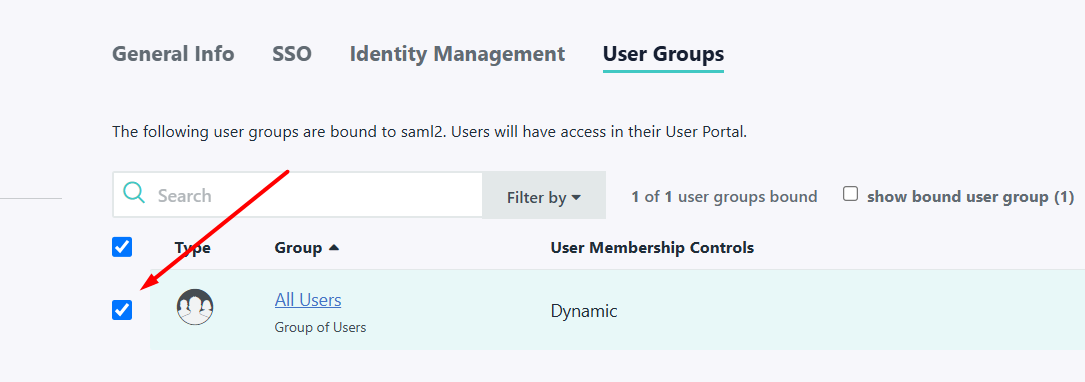This screenshot has height=382, width=1085.
Task: Enable the show bound user group checkbox
Action: [x=850, y=194]
